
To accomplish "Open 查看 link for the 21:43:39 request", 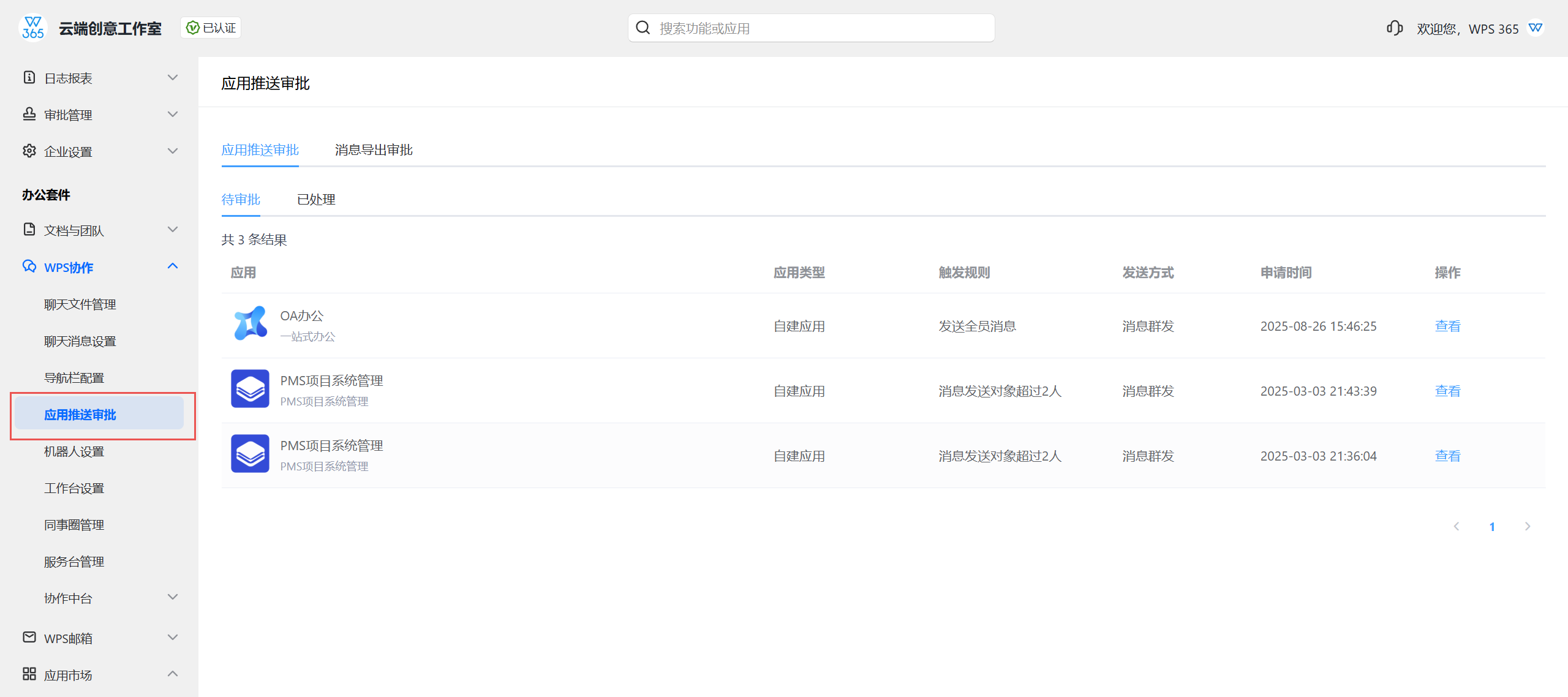I will pos(1447,391).
